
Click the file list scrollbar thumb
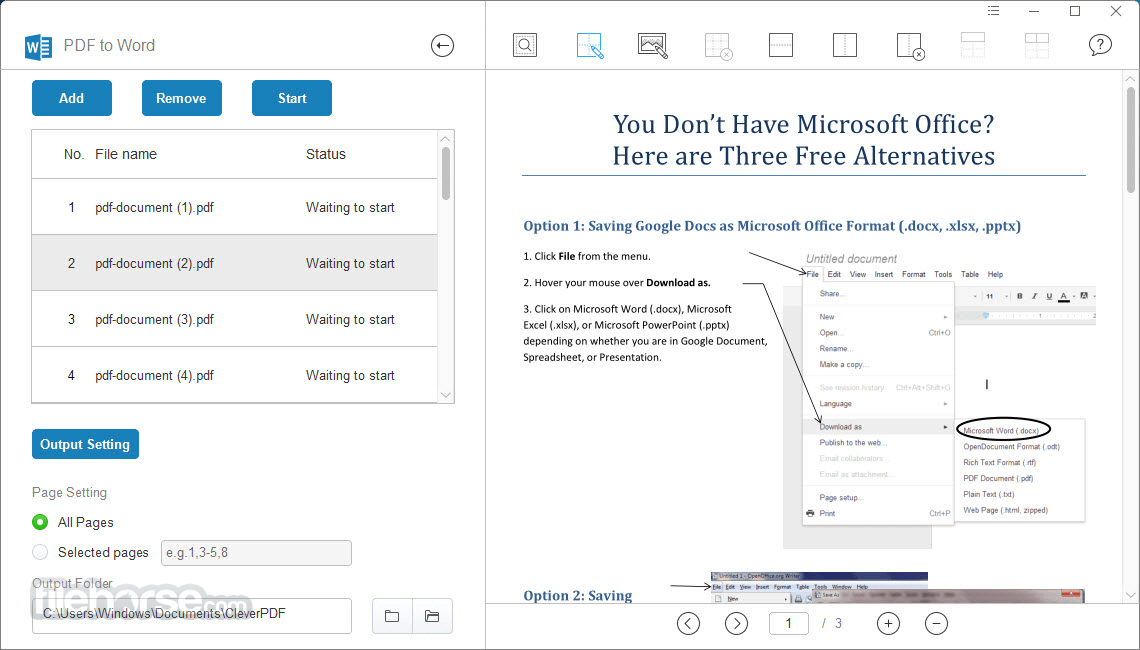pyautogui.click(x=446, y=173)
